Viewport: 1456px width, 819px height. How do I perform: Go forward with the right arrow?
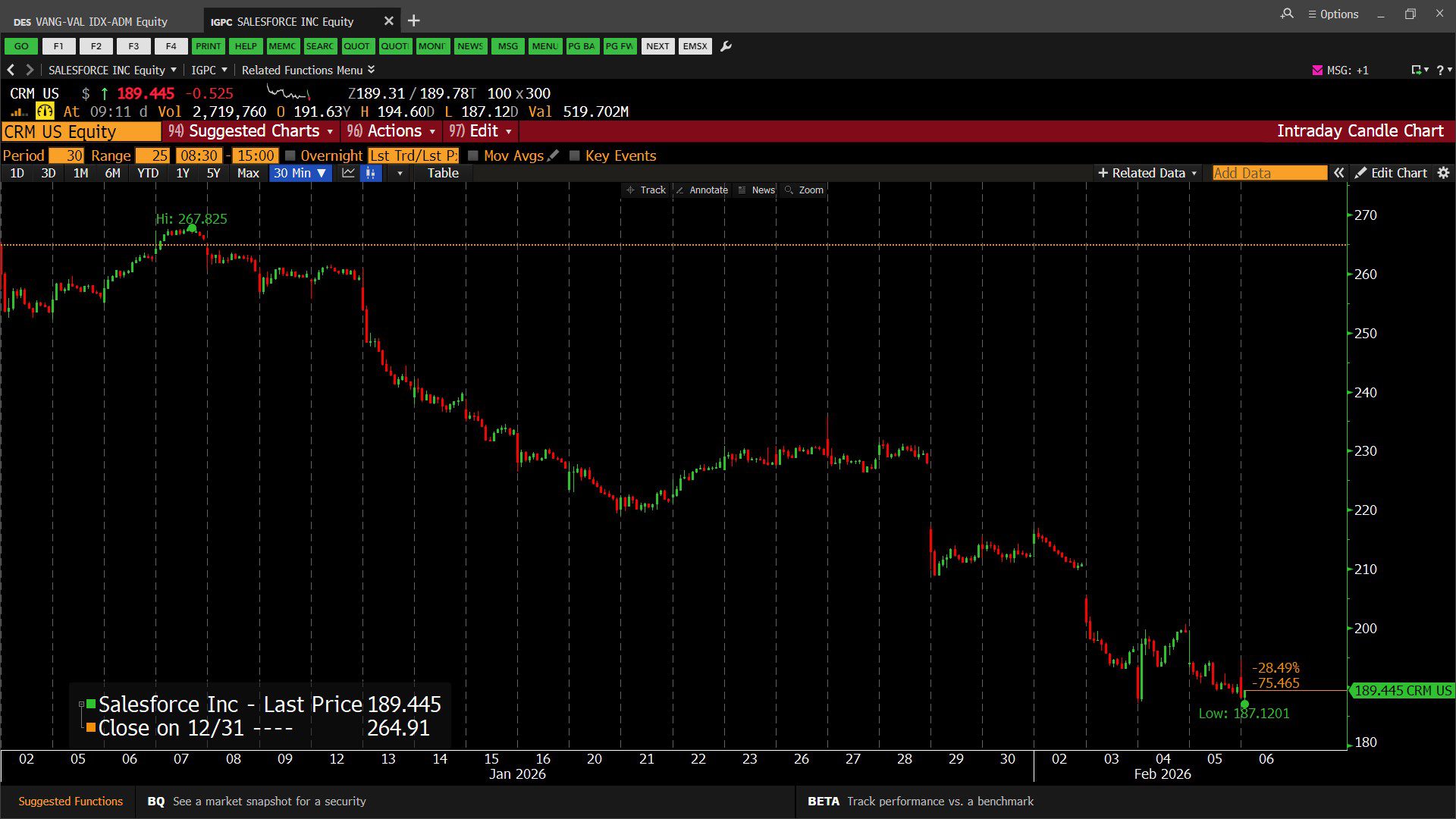click(x=30, y=70)
